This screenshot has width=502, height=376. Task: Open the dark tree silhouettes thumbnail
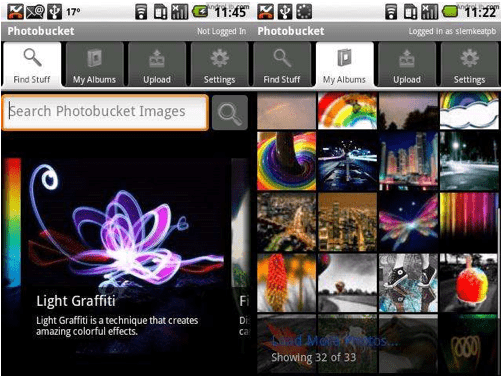(408, 111)
